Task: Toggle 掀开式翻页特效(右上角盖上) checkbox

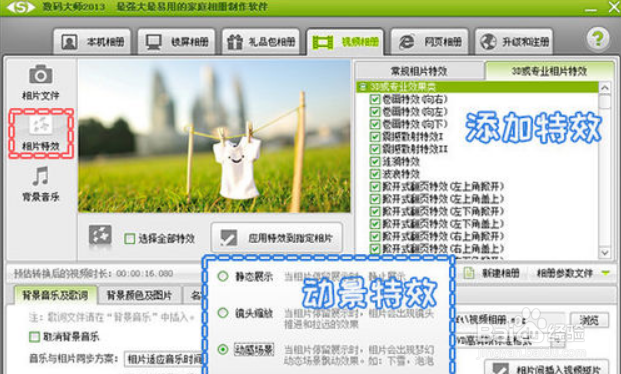Action: [375, 249]
